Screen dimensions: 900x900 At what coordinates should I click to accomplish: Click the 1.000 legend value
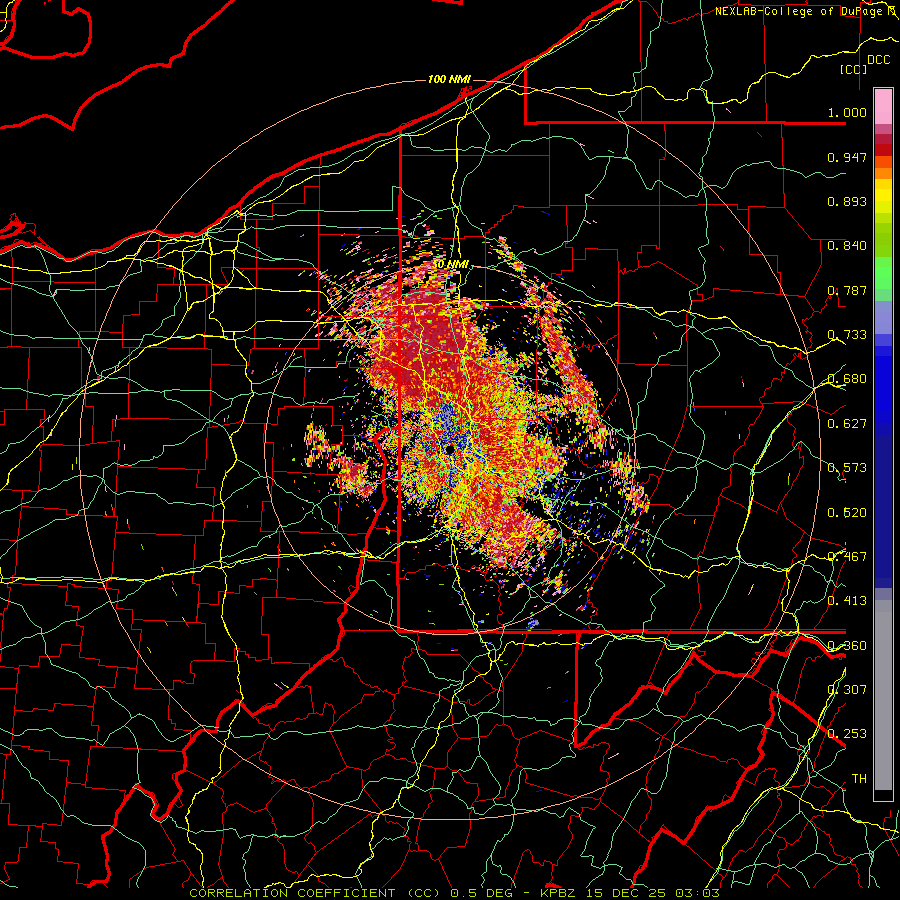[x=847, y=112]
